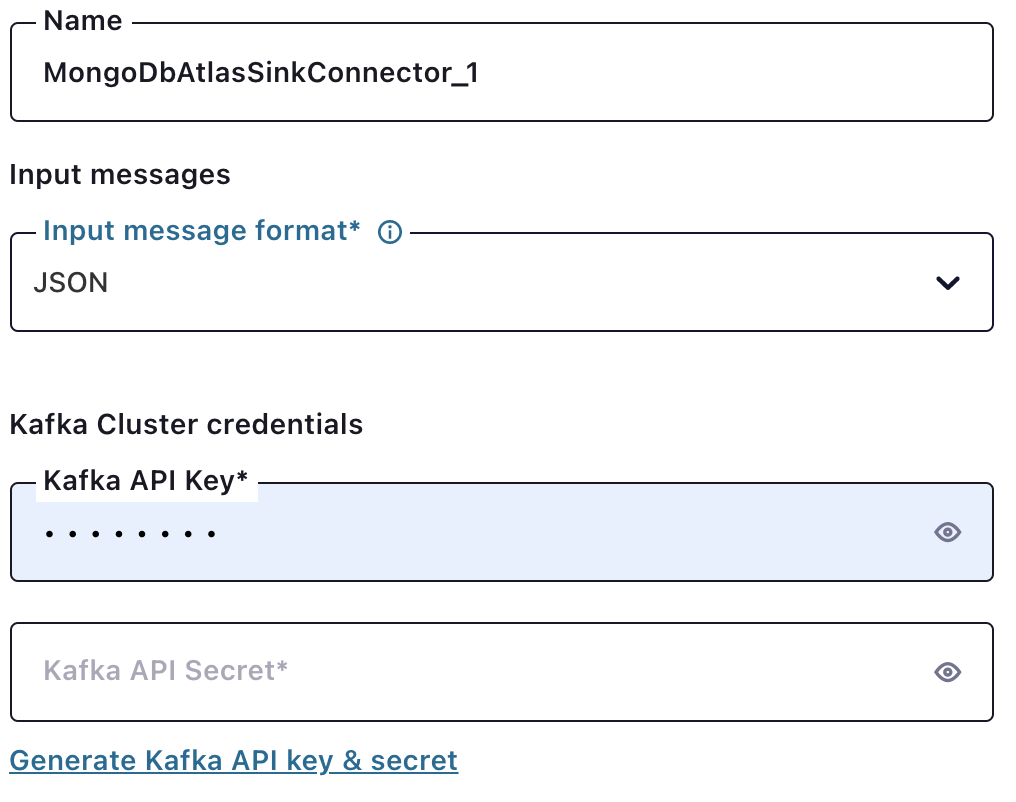Open the Input message format combo box

[500, 283]
